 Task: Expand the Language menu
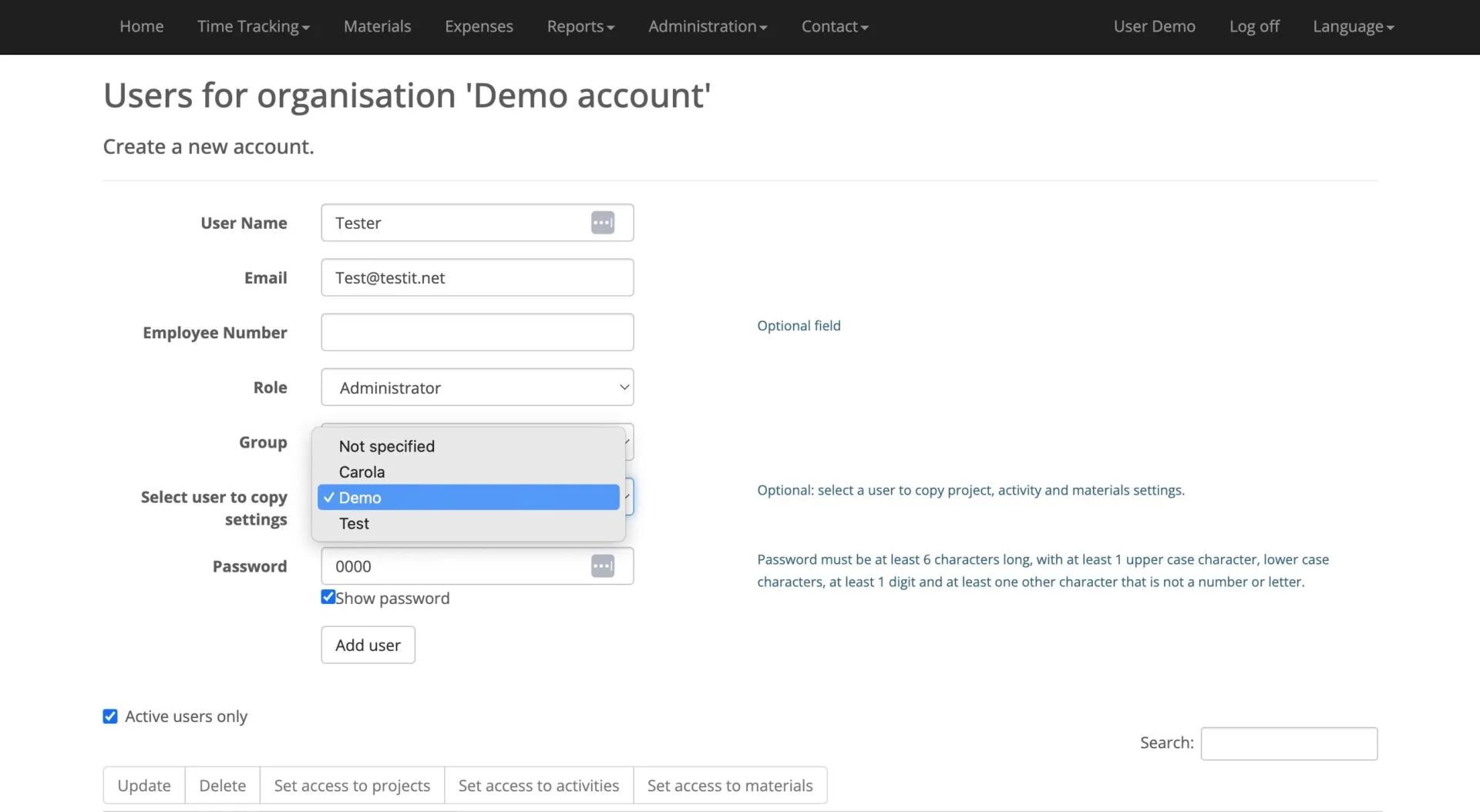point(1353,27)
